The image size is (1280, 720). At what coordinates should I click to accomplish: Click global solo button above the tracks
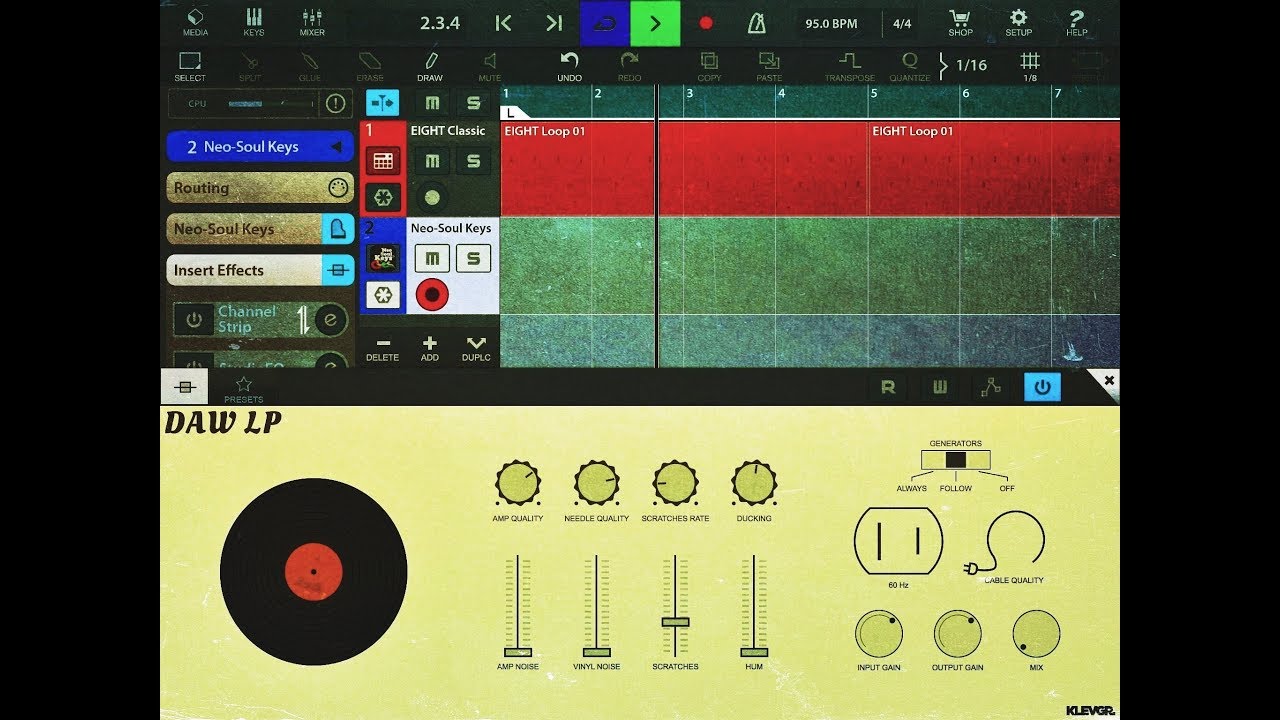pyautogui.click(x=474, y=103)
